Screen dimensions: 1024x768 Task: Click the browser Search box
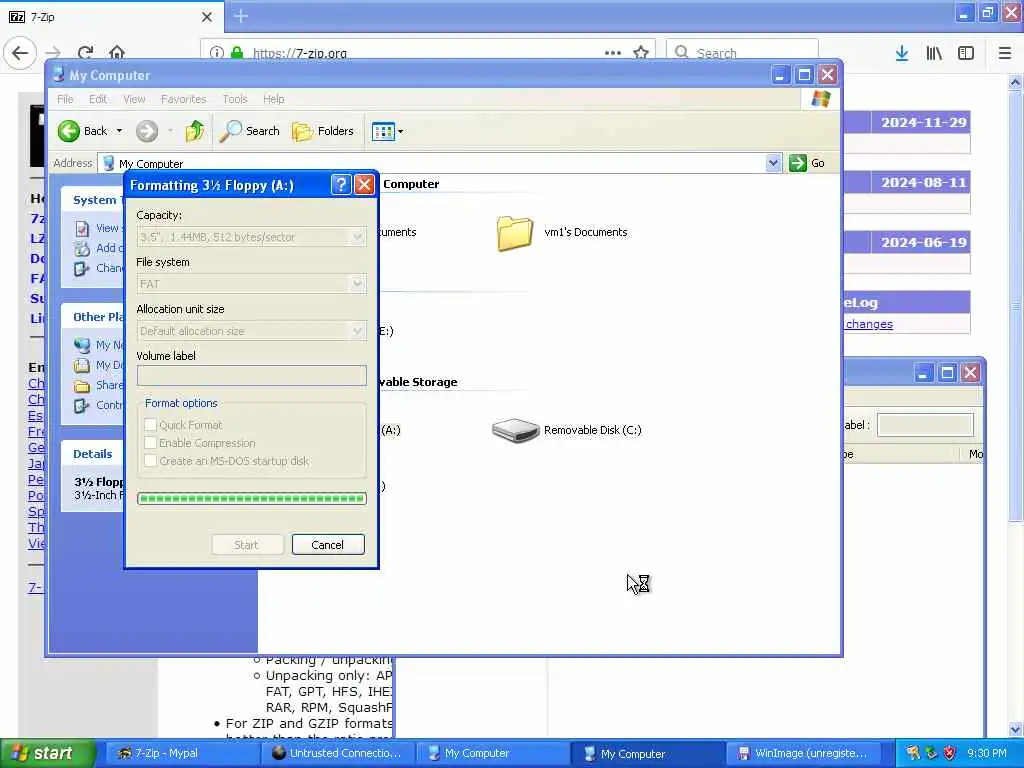pos(742,53)
